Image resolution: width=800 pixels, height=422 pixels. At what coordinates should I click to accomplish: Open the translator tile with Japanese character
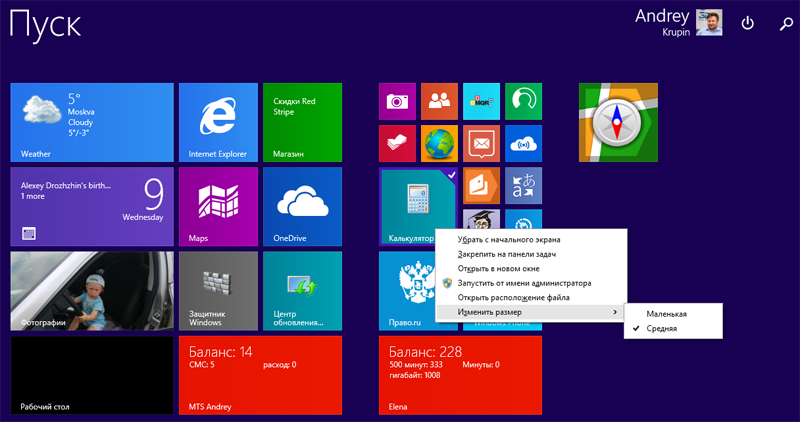point(523,186)
